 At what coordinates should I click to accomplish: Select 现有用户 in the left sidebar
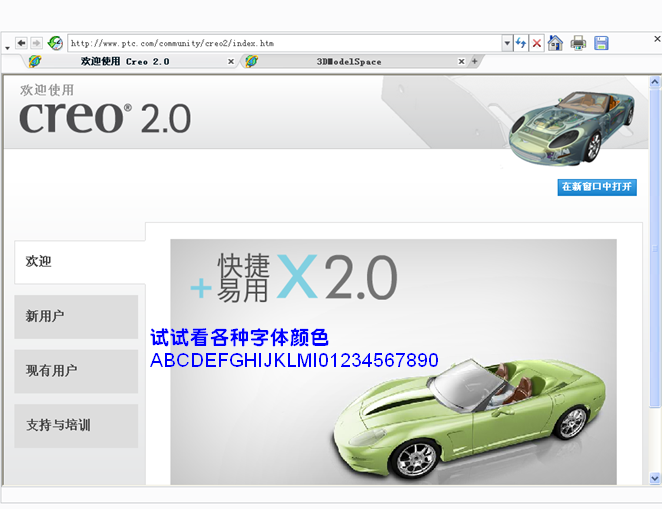(76, 370)
